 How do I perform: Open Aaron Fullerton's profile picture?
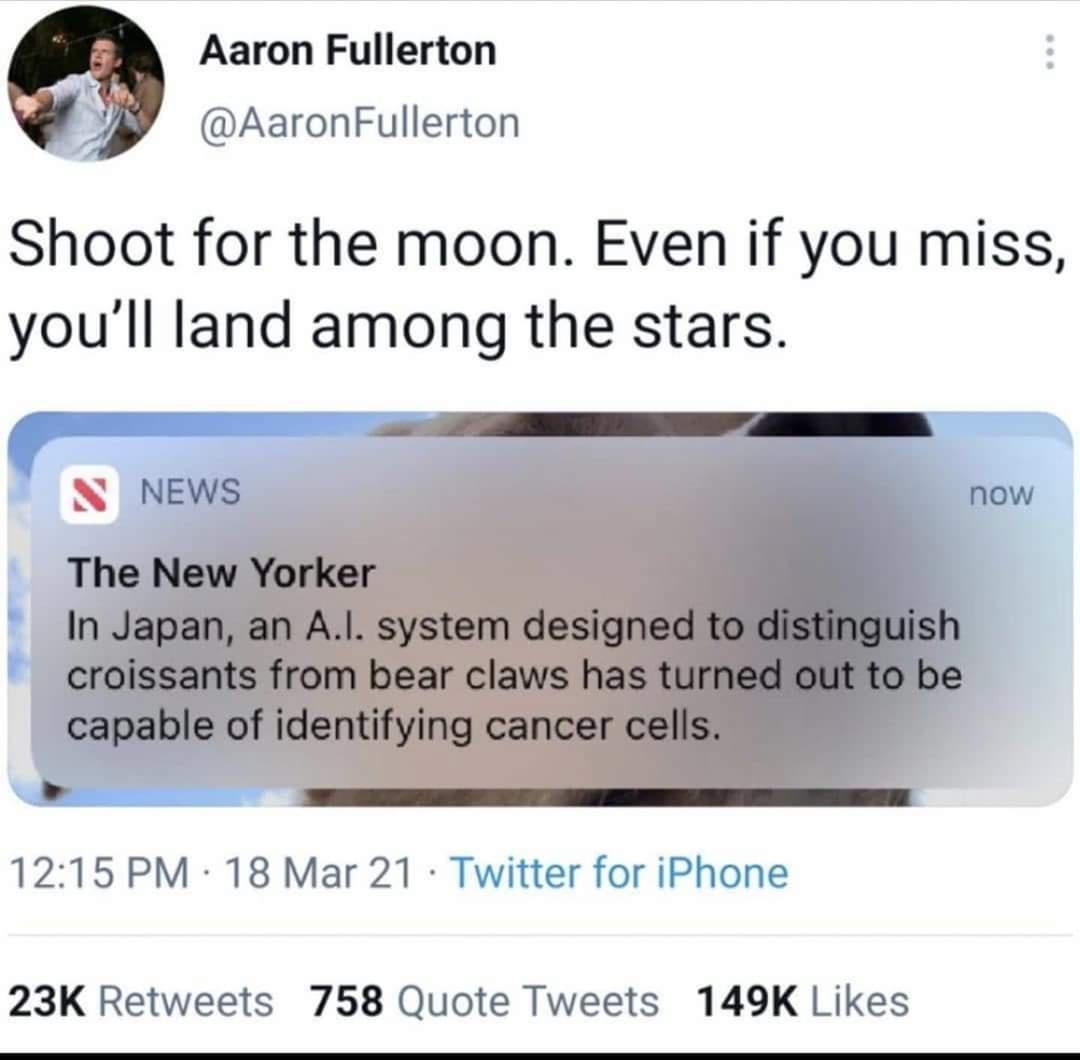pyautogui.click(x=85, y=82)
